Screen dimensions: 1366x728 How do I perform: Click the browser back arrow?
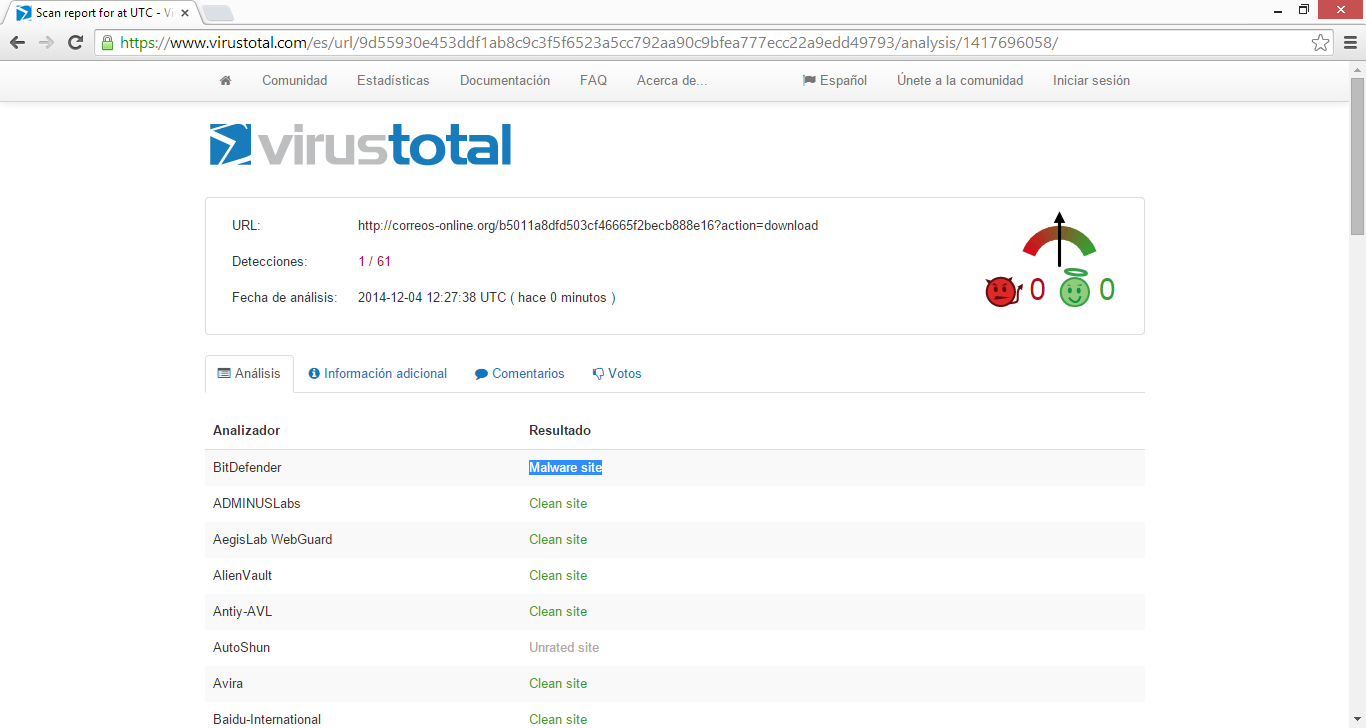(17, 42)
